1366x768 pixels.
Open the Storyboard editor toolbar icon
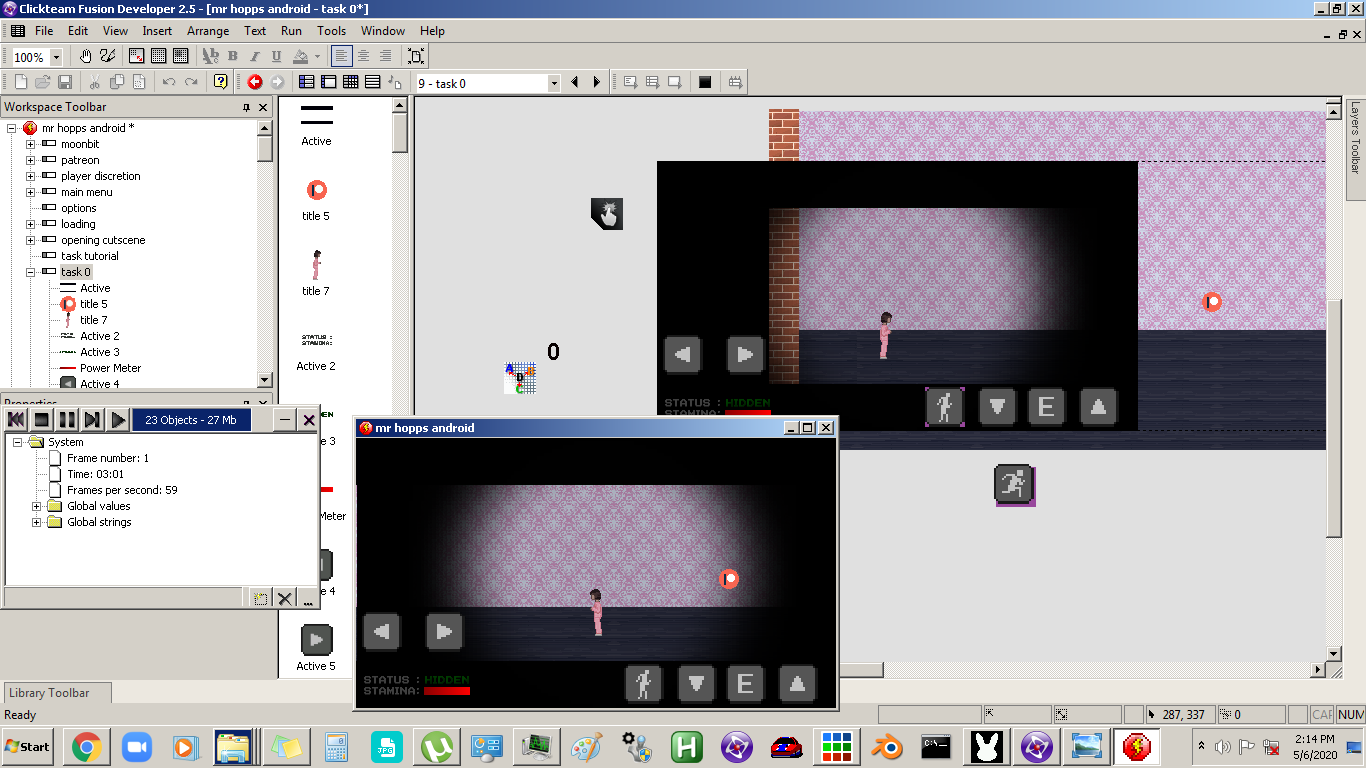coord(307,82)
